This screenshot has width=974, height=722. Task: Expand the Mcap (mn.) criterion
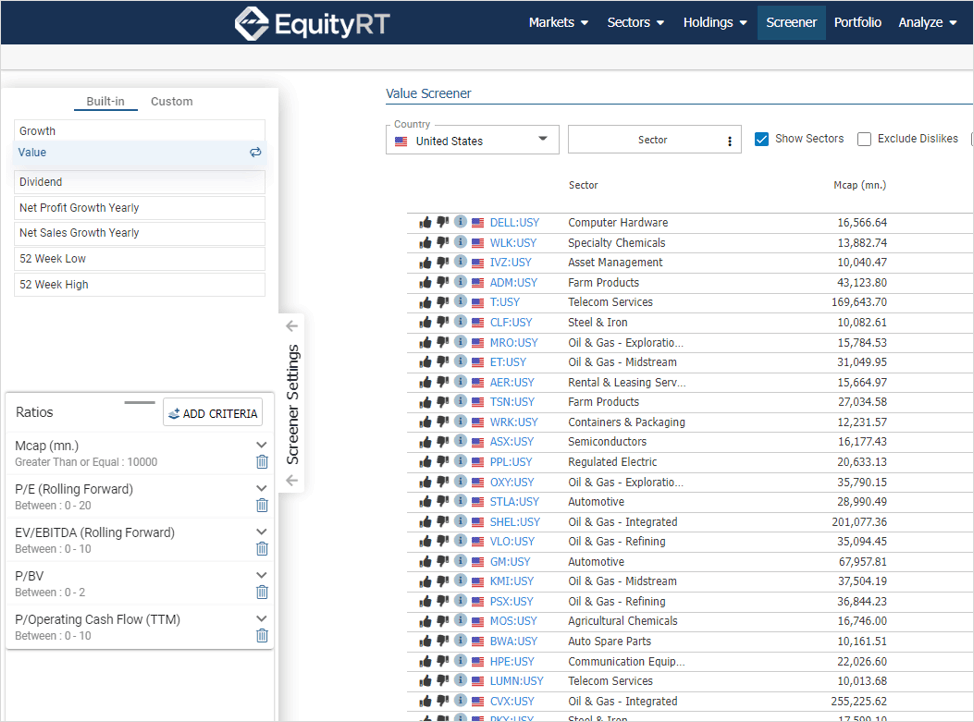[262, 445]
